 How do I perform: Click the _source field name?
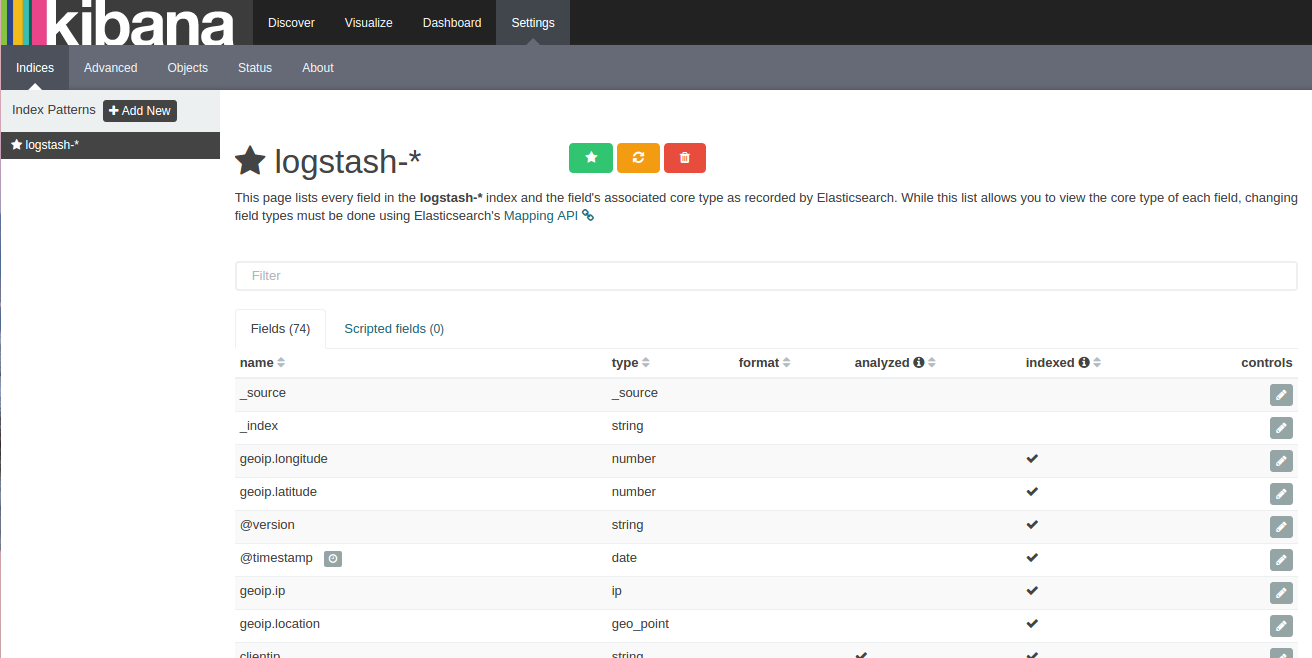click(263, 393)
